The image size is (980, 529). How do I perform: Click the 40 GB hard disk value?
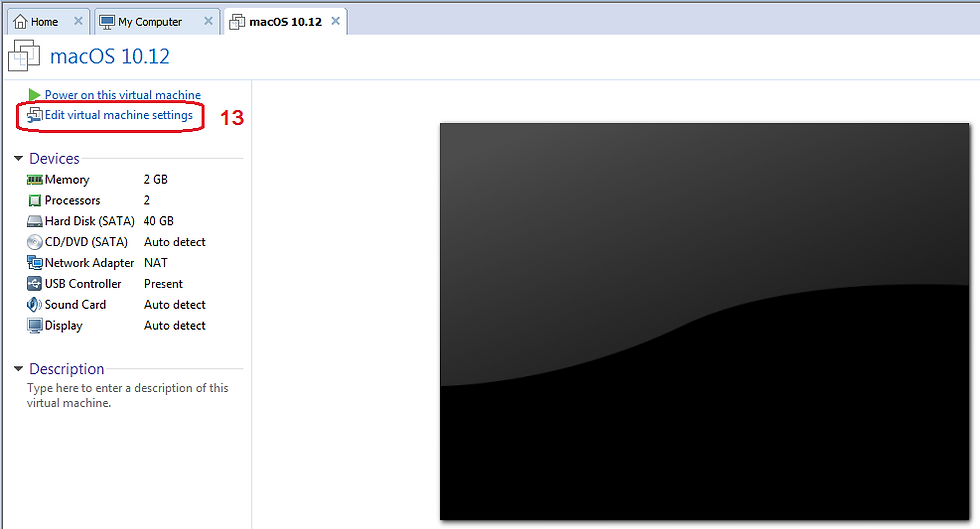point(159,221)
